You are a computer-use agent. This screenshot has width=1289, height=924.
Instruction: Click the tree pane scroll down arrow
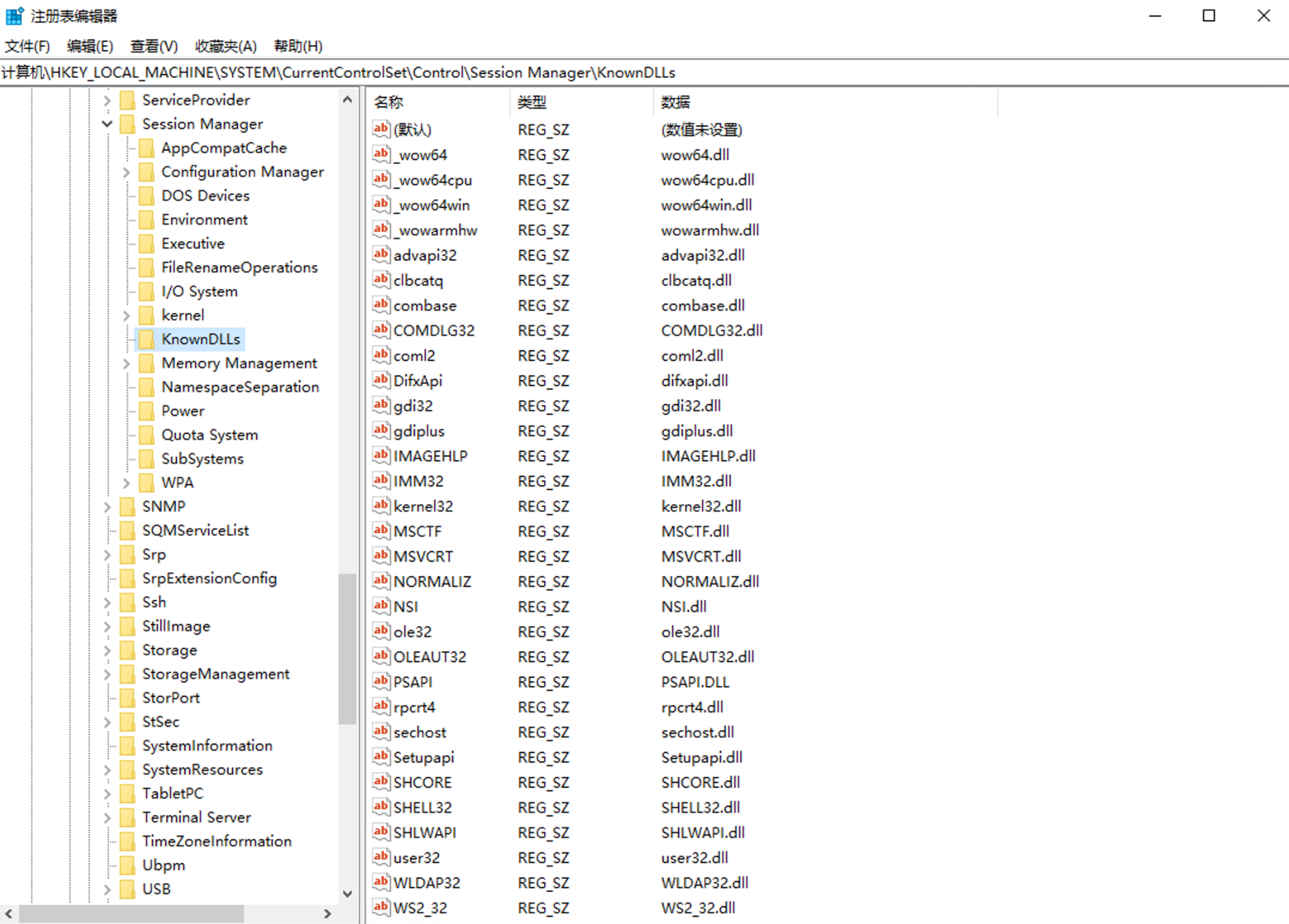point(347,894)
